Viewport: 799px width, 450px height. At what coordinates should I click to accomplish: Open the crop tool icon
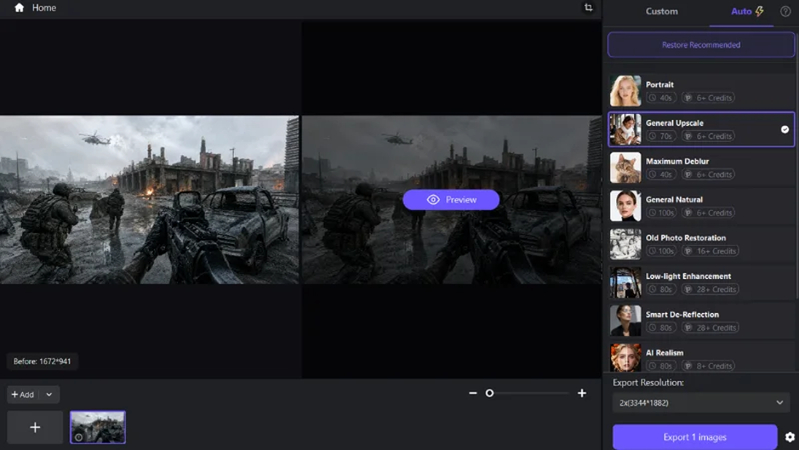[x=589, y=8]
